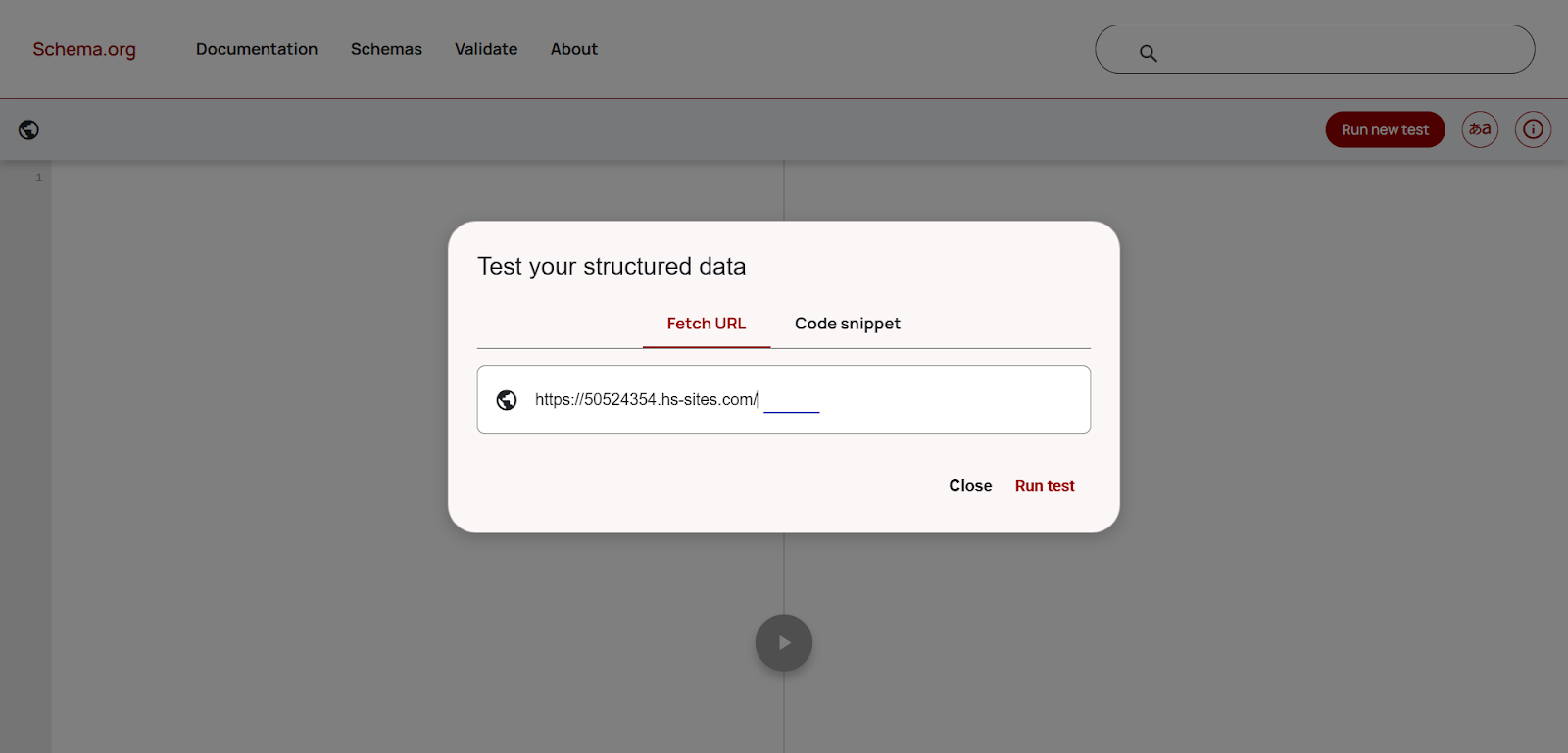Open the Documentation nav item
1568x753 pixels.
pos(257,49)
